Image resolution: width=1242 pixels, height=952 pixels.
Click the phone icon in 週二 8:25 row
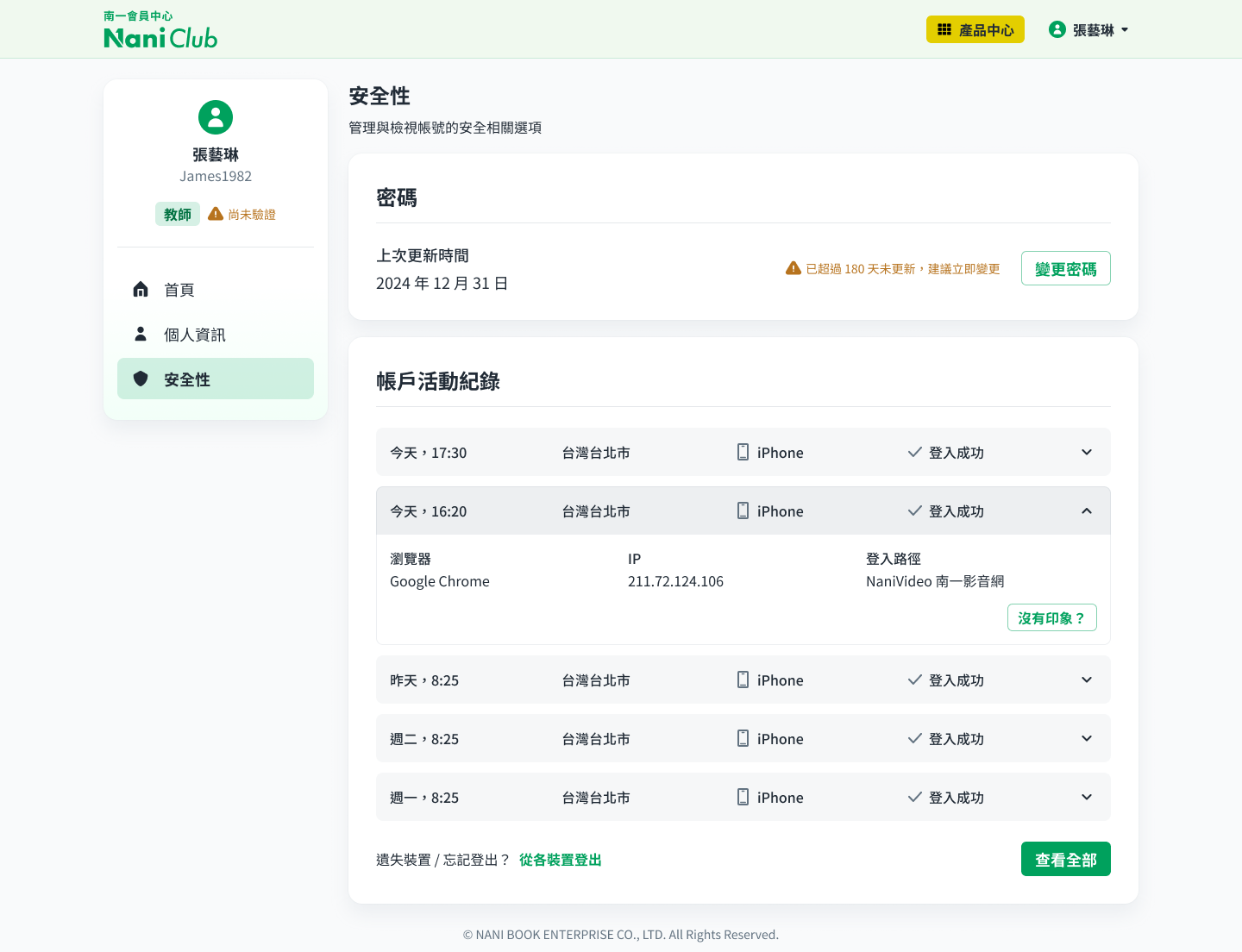tap(743, 738)
